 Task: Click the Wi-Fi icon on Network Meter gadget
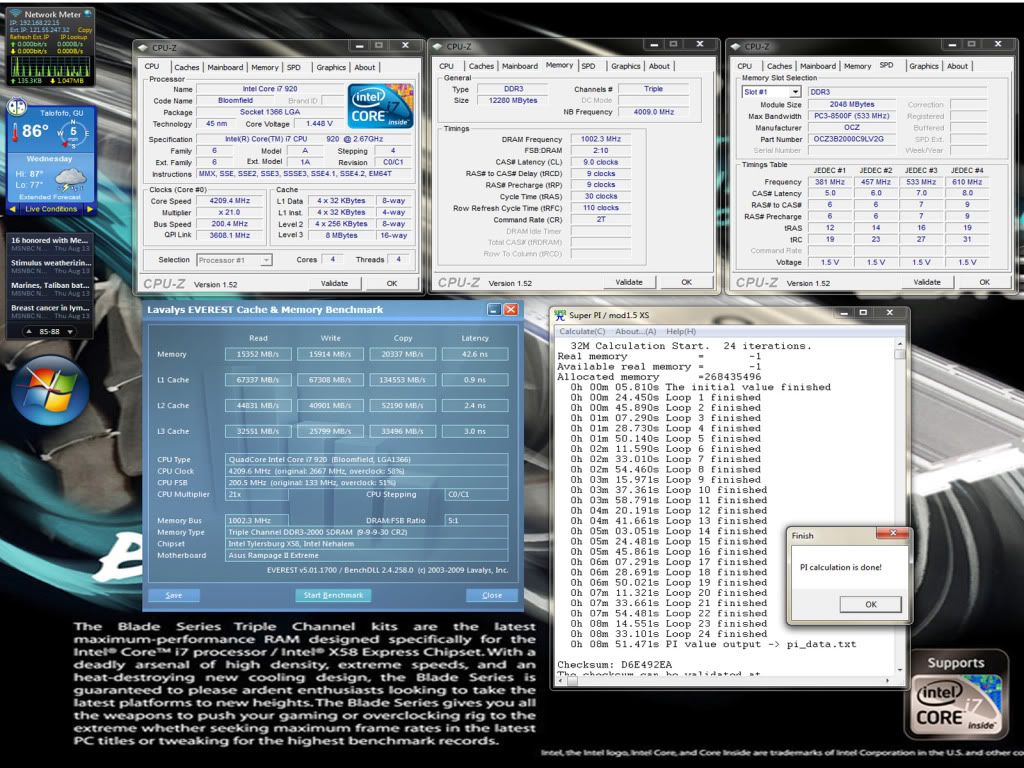click(x=16, y=14)
